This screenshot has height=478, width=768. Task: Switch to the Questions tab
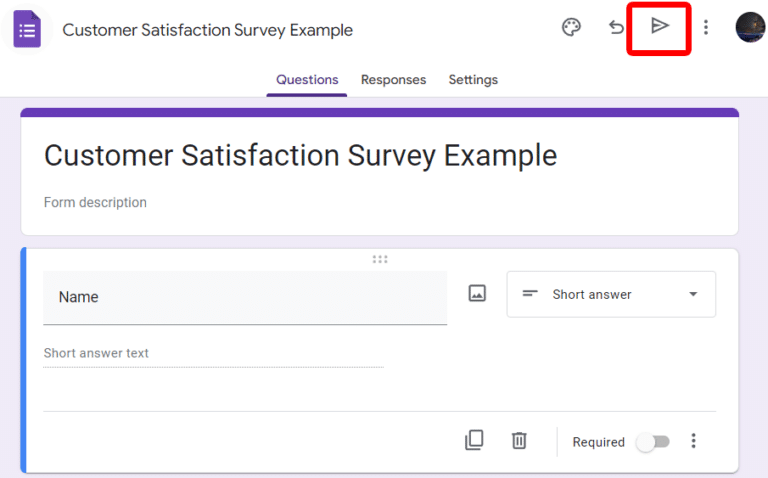[x=307, y=80]
